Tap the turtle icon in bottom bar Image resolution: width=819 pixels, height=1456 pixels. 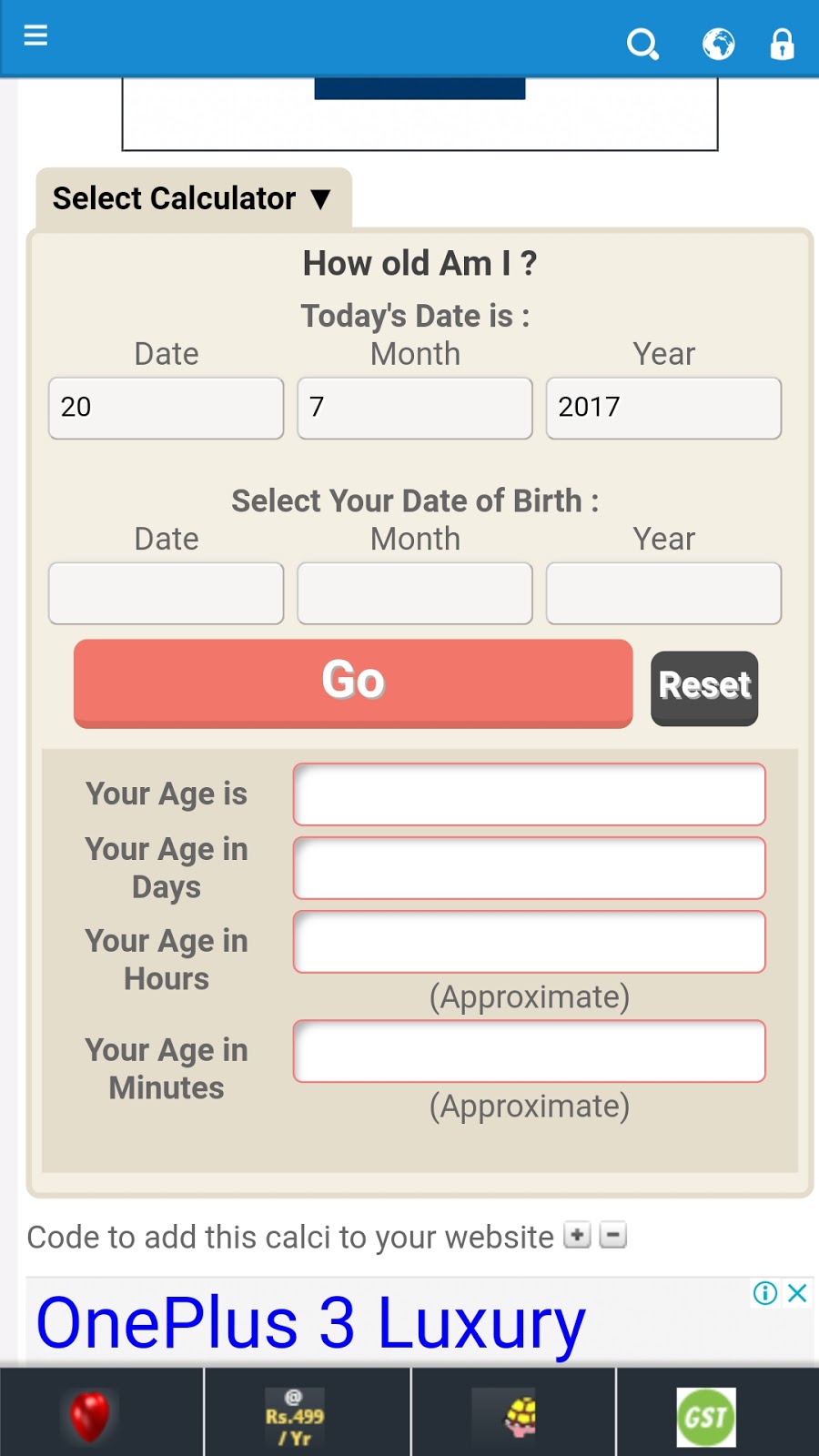[x=521, y=1417]
